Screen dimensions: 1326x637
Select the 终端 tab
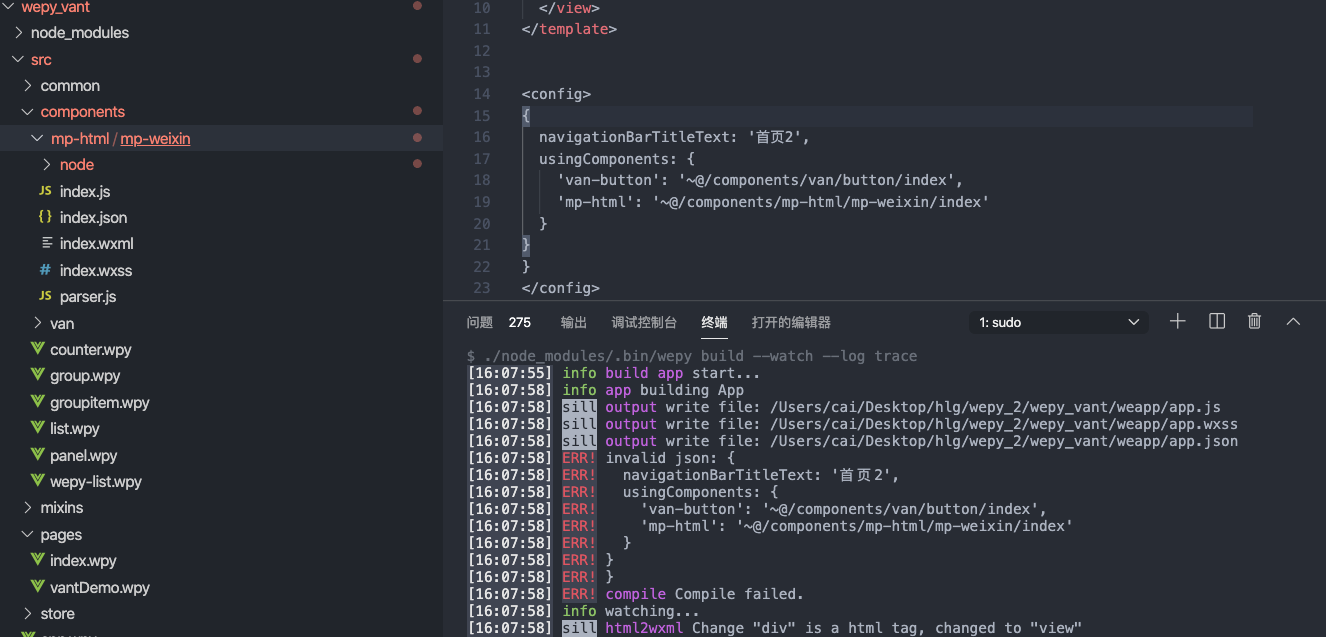tap(714, 322)
